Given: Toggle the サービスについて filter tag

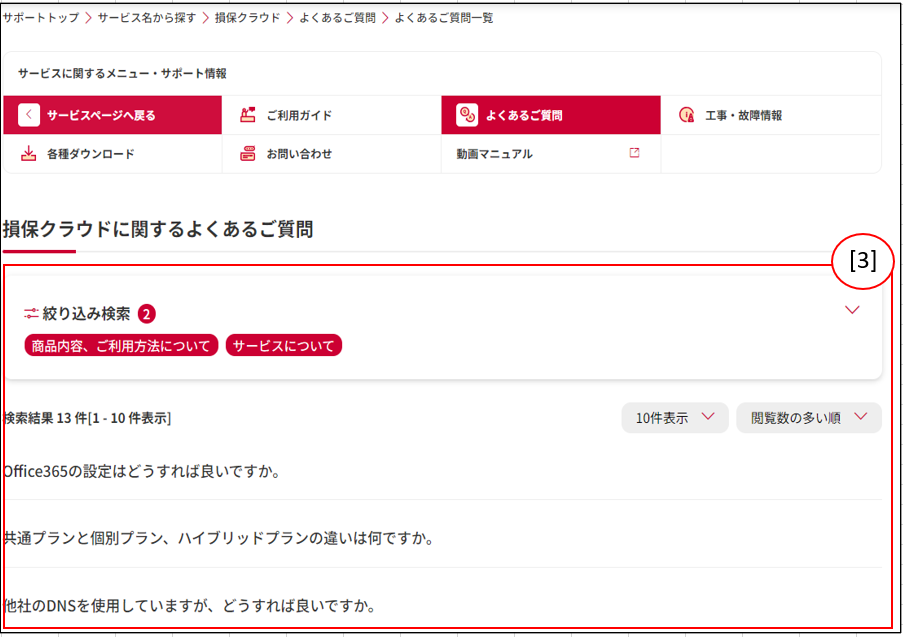Looking at the screenshot, I should point(284,346).
